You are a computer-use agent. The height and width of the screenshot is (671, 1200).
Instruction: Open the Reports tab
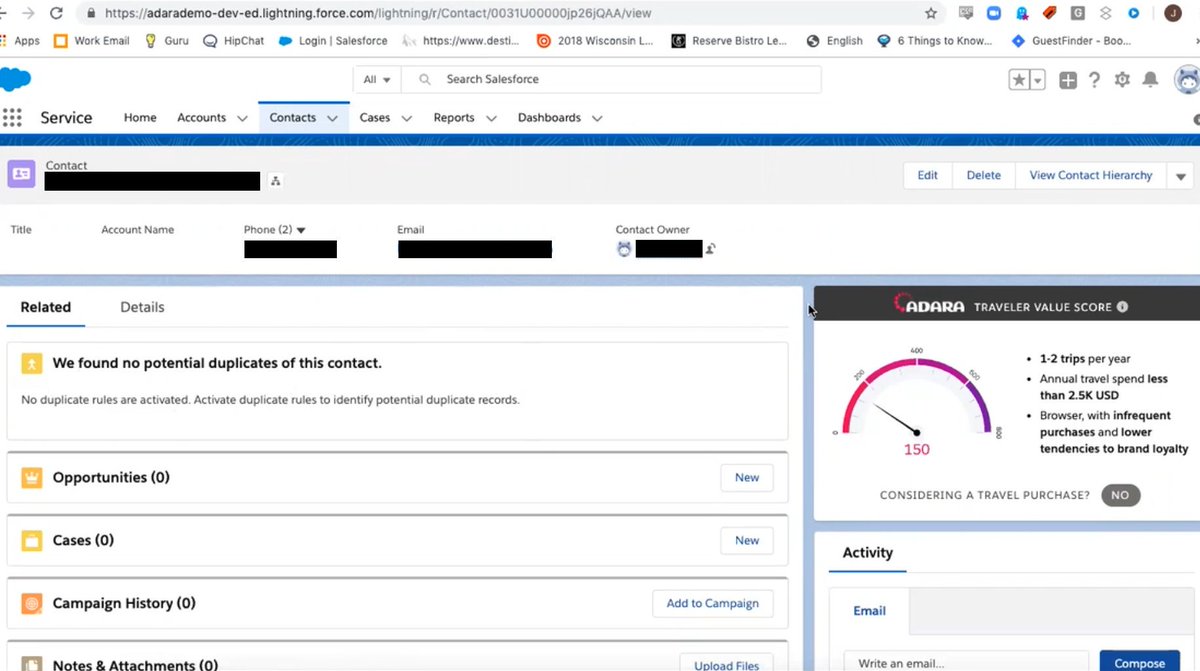point(454,118)
